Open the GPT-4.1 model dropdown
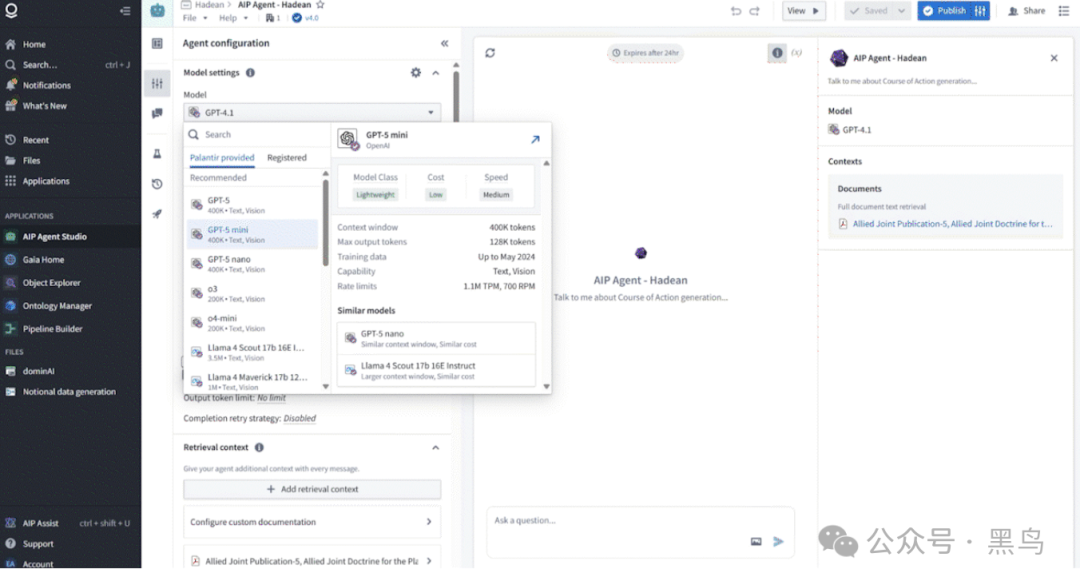Image resolution: width=1080 pixels, height=585 pixels. (312, 112)
